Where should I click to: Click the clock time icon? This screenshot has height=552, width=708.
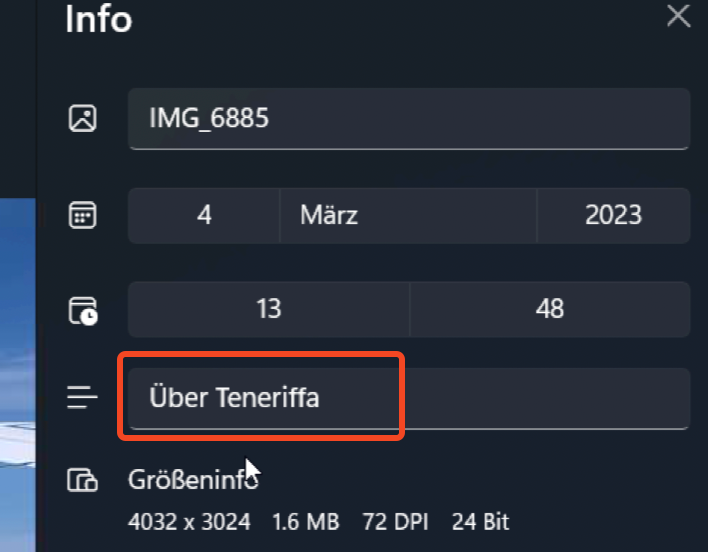(83, 310)
